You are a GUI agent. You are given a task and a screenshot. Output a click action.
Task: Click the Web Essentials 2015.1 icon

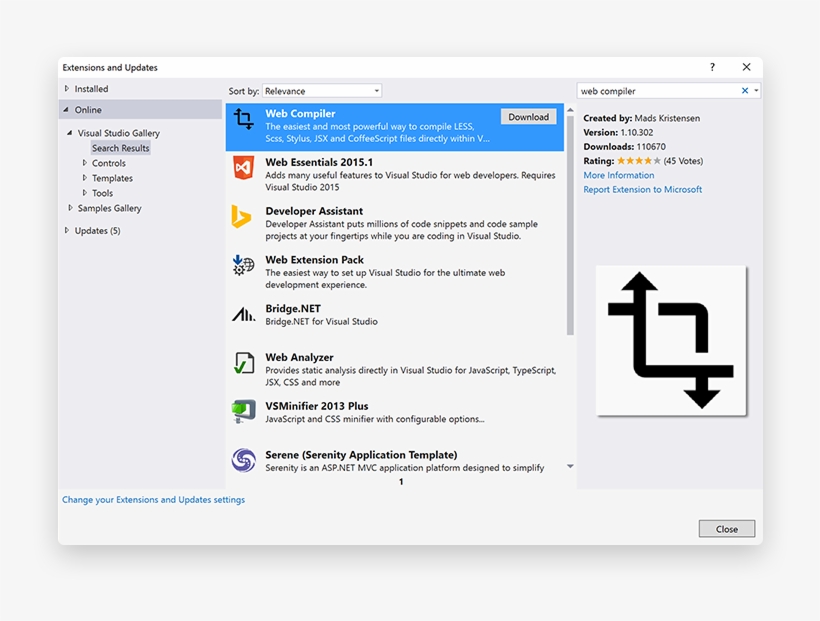click(244, 167)
